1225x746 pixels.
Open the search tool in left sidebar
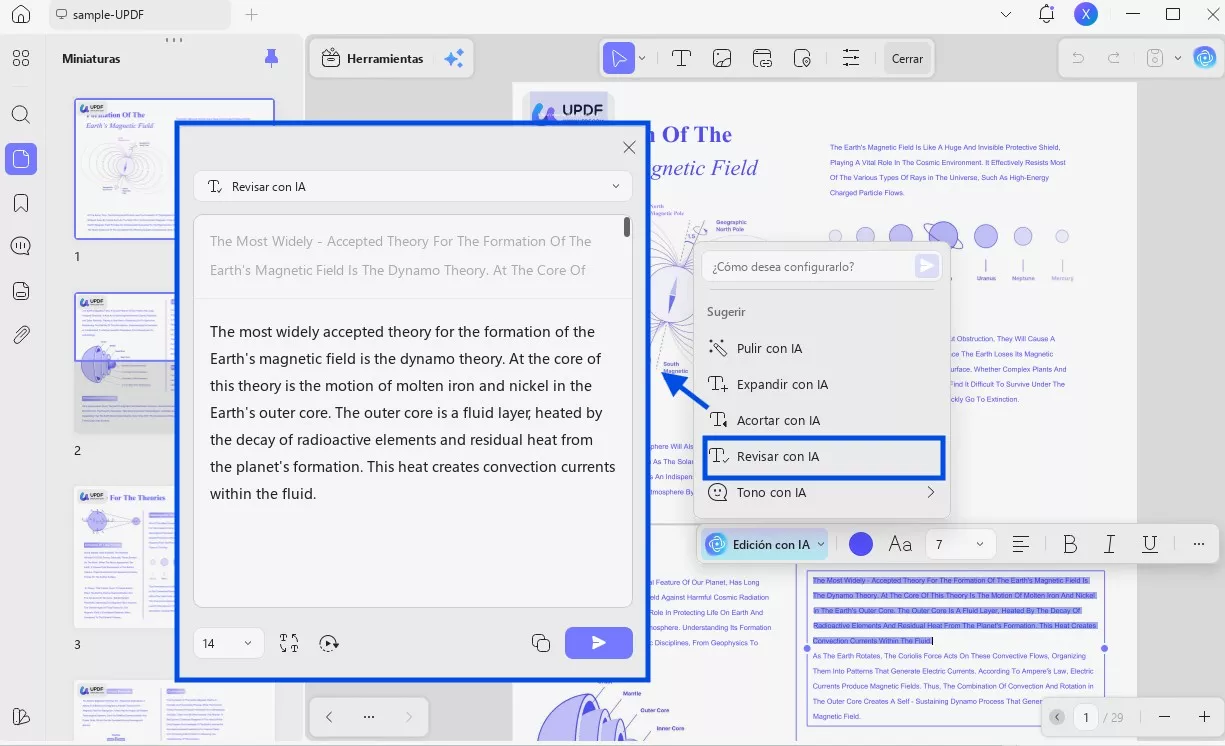[21, 114]
